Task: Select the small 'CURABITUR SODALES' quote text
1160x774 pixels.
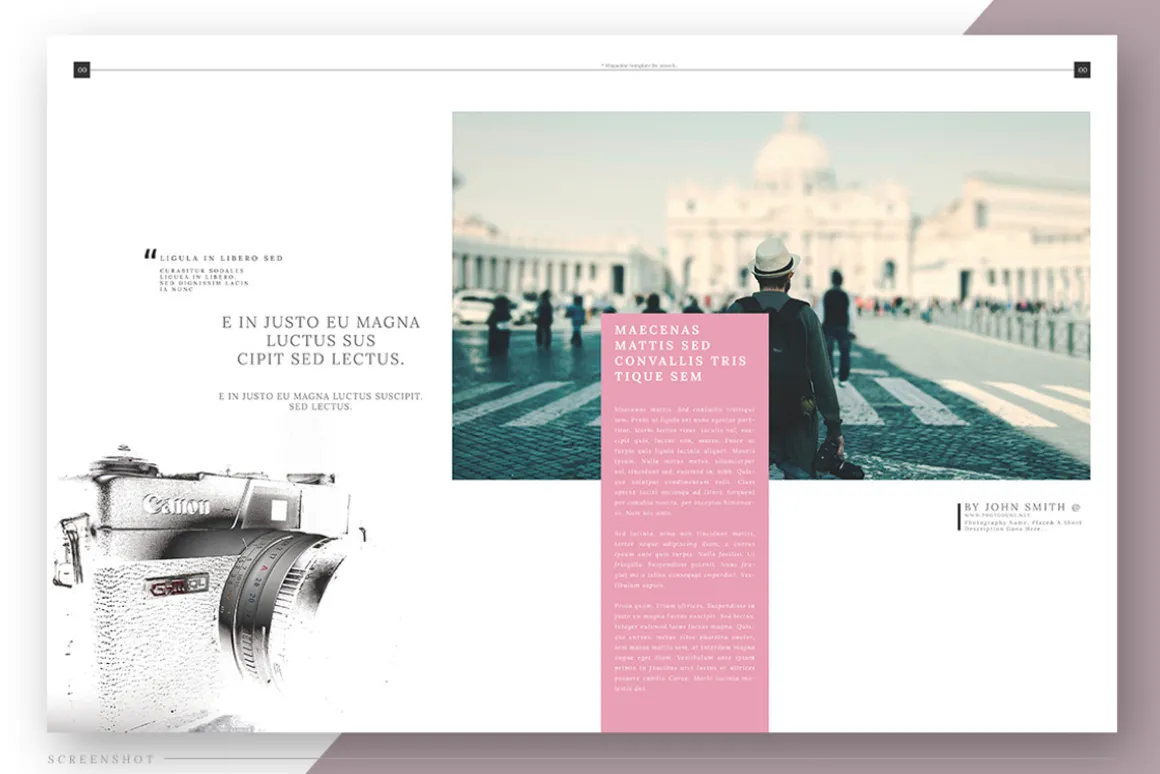Action: click(x=204, y=280)
